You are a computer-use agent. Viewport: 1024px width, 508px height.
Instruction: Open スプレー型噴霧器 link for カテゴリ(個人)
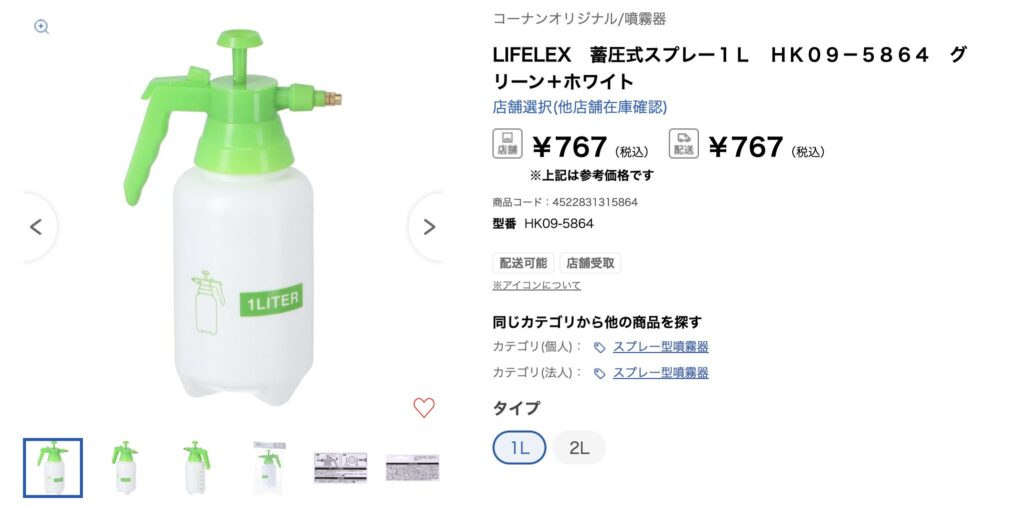pyautogui.click(x=660, y=347)
